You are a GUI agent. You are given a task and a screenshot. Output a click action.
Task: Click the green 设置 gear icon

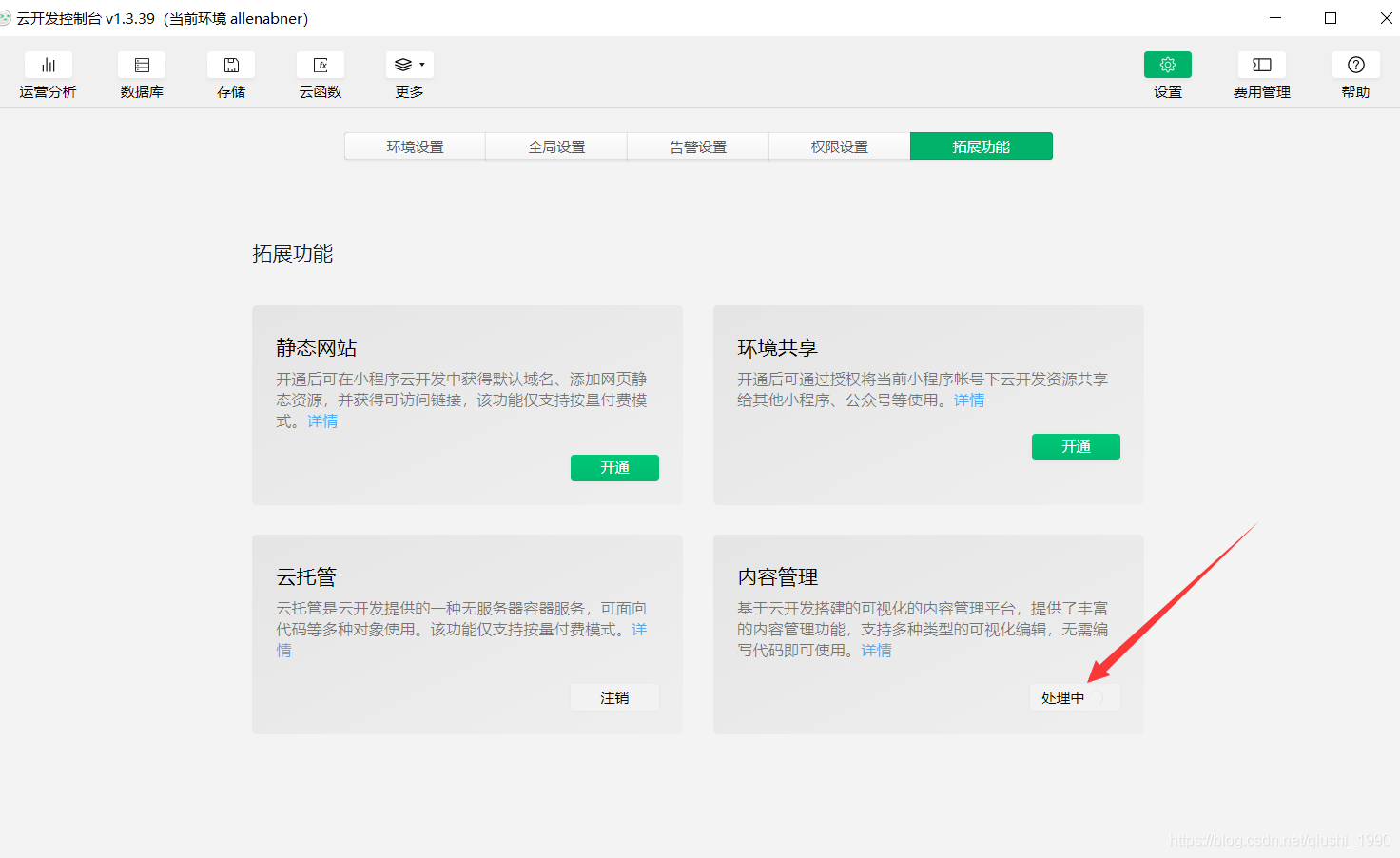(1168, 65)
